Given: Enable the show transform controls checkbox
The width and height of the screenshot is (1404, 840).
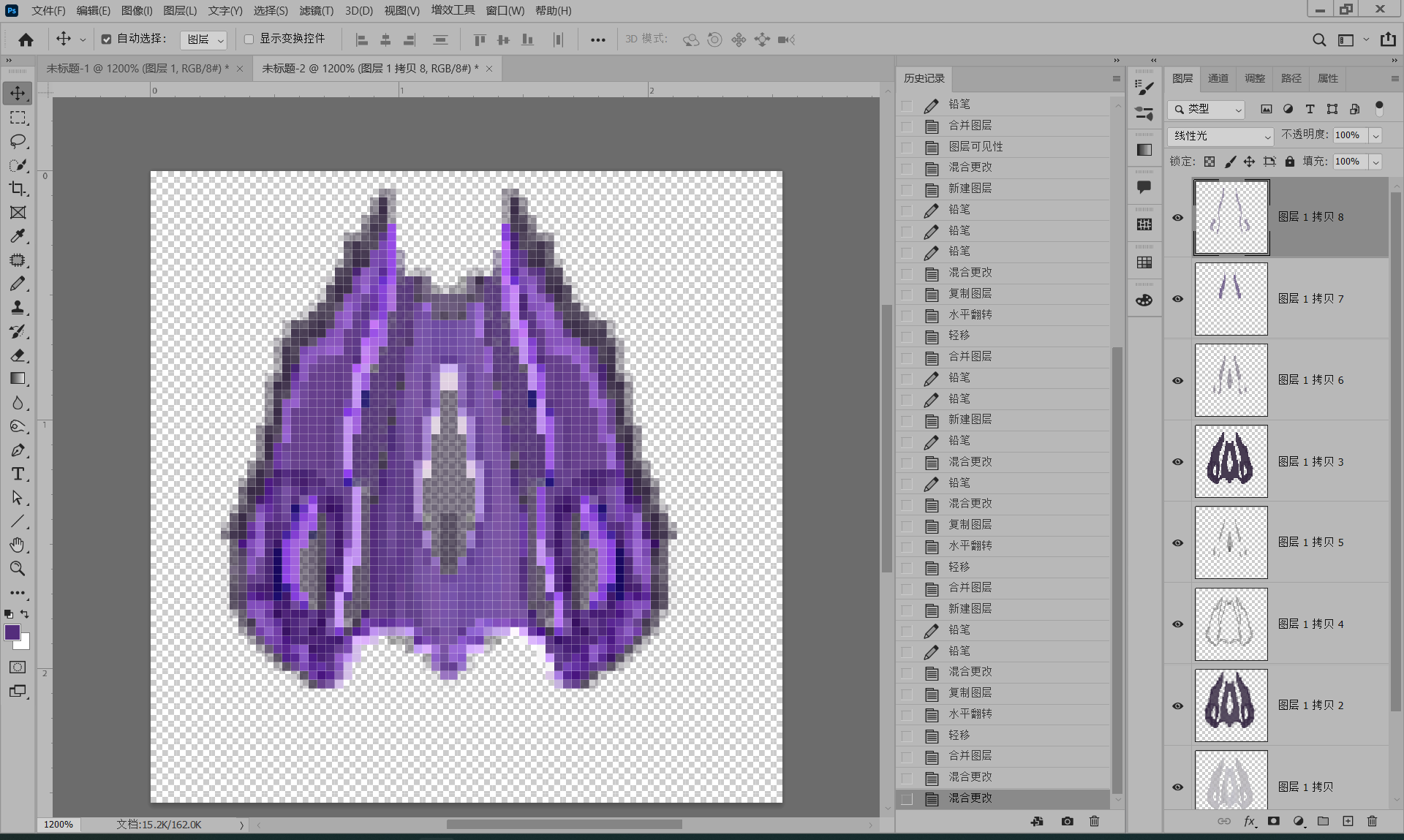Looking at the screenshot, I should (x=249, y=39).
